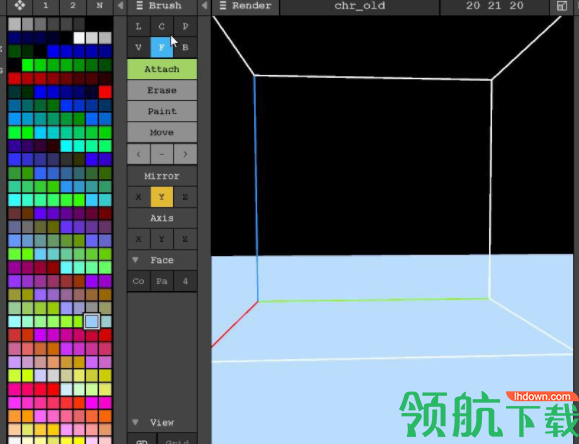579x444 pixels.
Task: Switch to Paint mode
Action: coord(162,111)
